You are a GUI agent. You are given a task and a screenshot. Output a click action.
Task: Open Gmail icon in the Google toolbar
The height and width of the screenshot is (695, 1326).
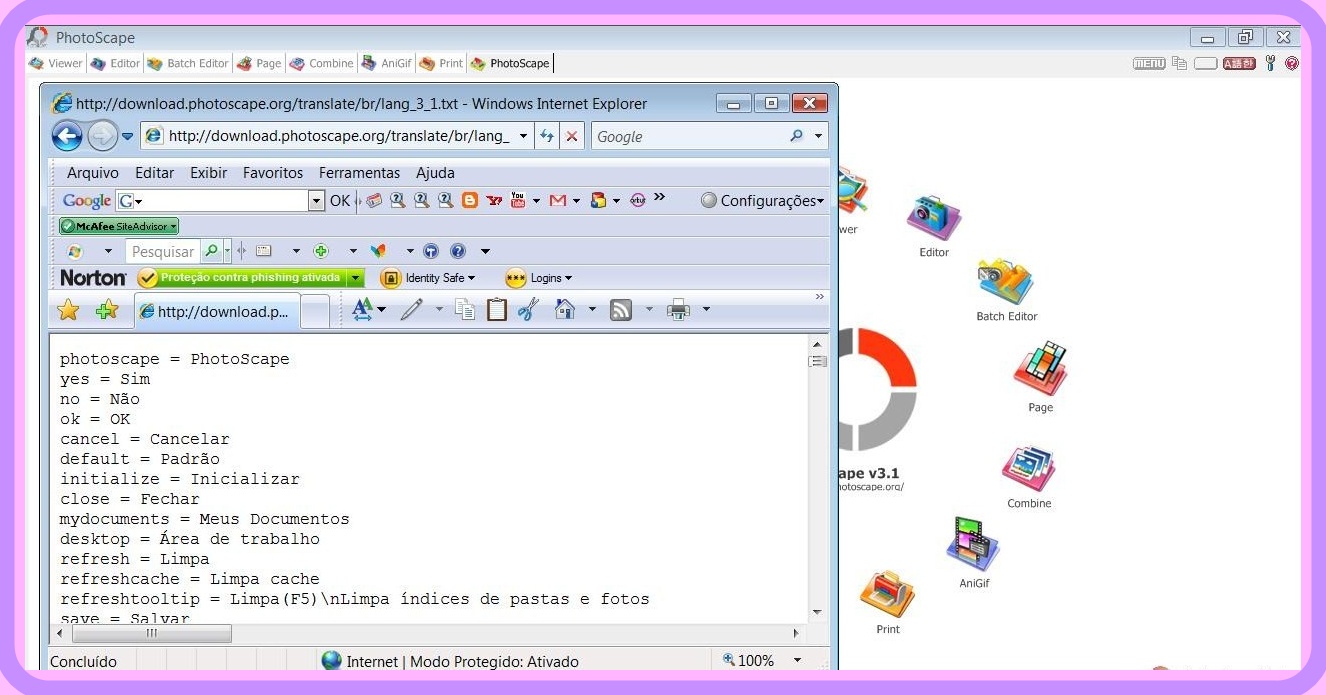(x=558, y=200)
